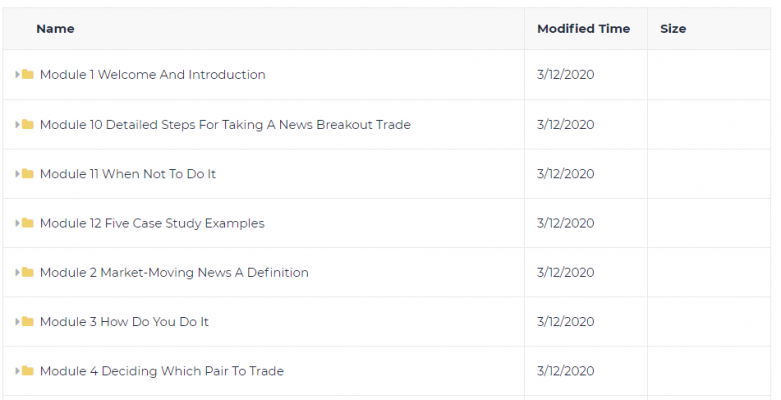Sort by the Modified Time column header
Viewport: 781px width, 400px height.
(583, 29)
